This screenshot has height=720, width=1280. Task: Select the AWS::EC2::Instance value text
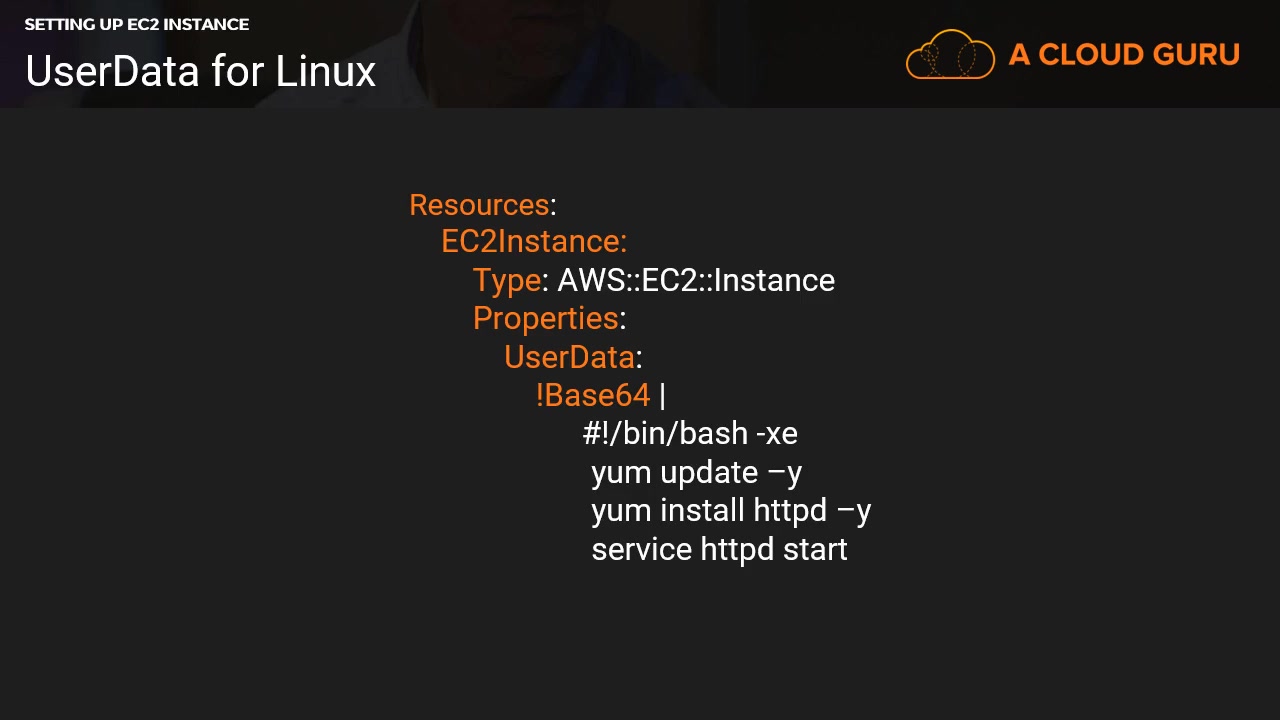coord(696,280)
